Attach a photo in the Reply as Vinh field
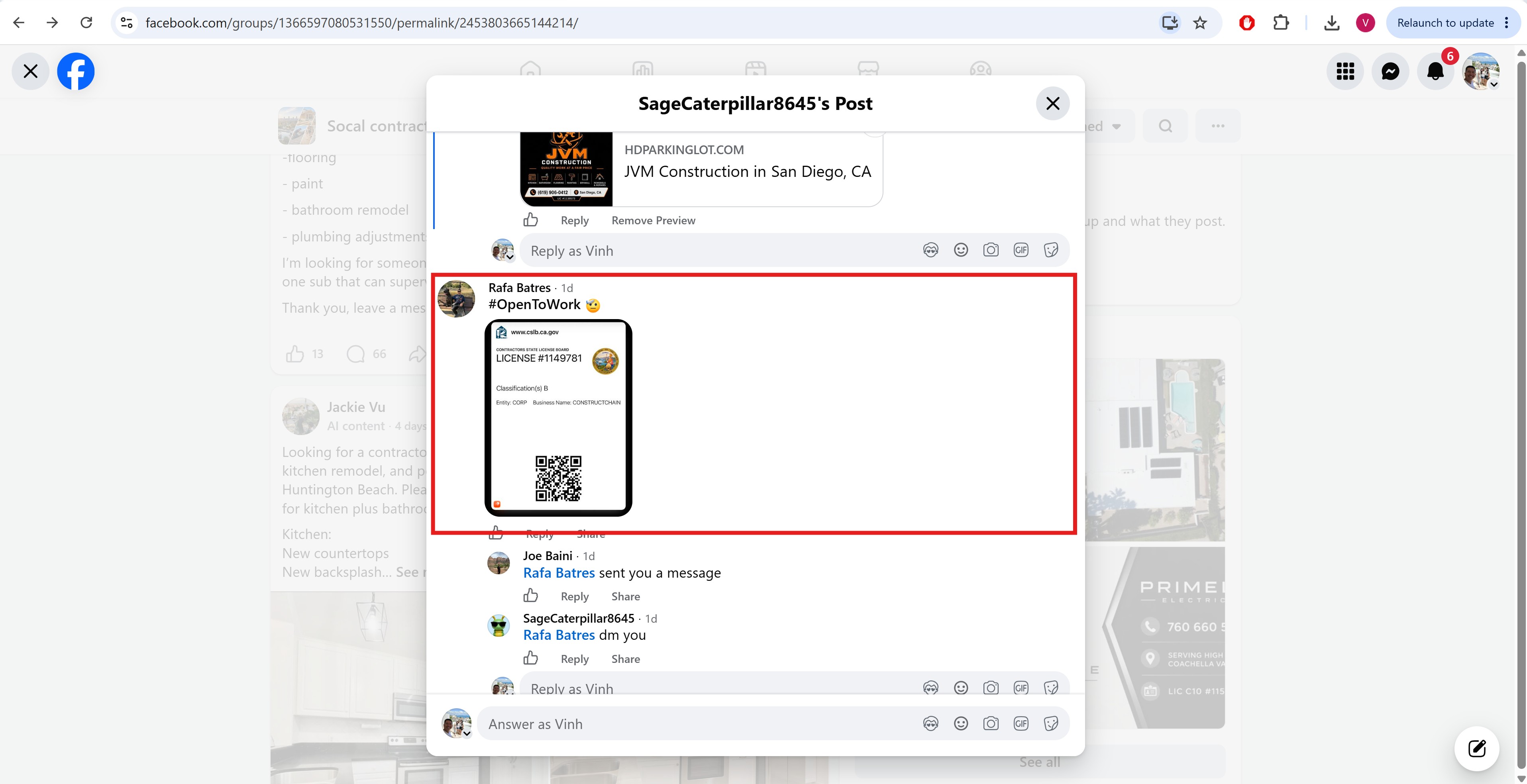This screenshot has height=784, width=1527. (x=991, y=250)
